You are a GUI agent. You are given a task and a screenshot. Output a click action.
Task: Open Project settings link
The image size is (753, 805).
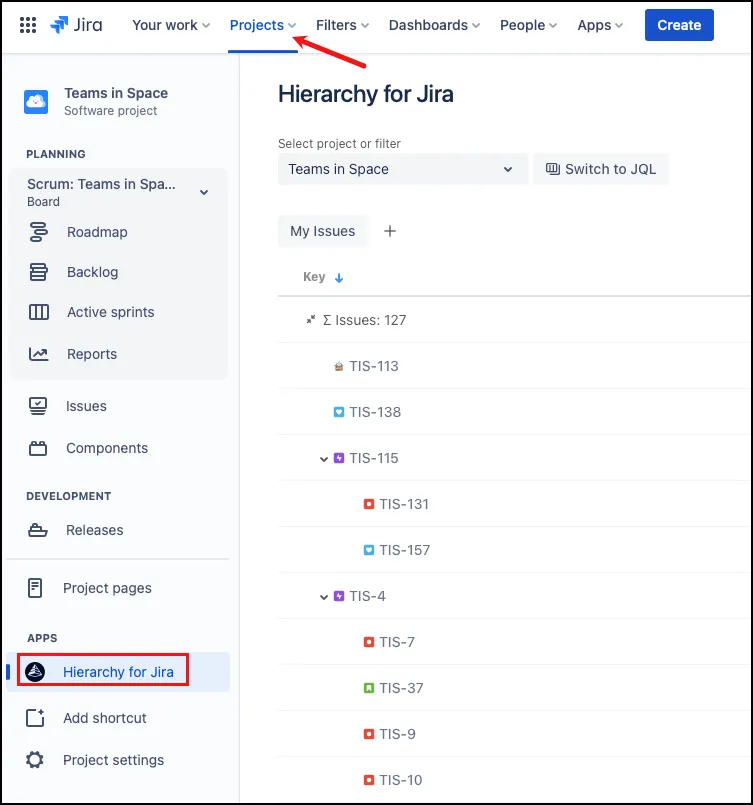[113, 760]
